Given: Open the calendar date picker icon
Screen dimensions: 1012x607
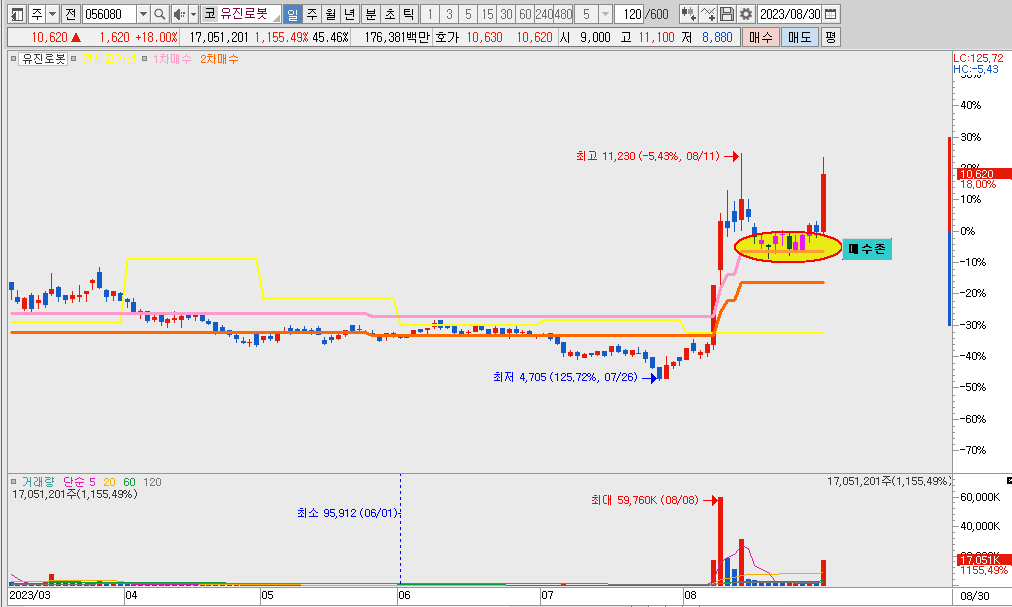Looking at the screenshot, I should coord(831,14).
